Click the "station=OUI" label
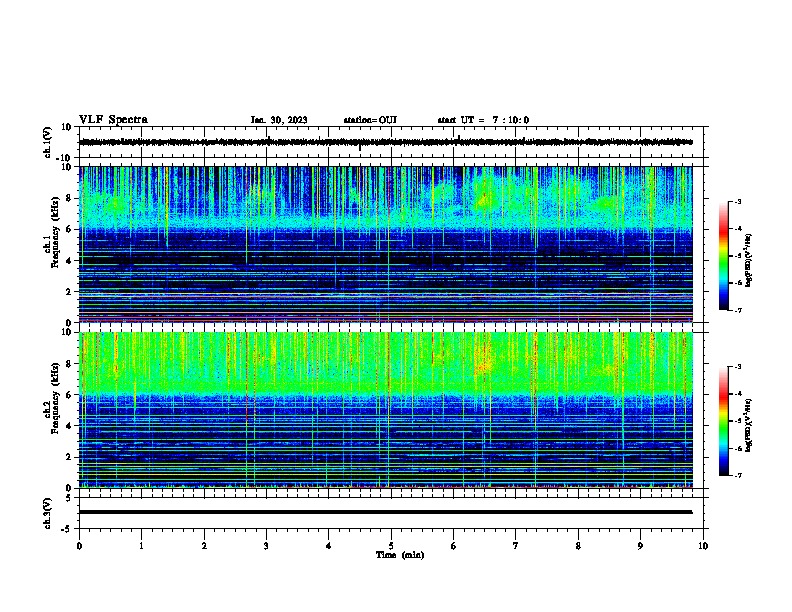 (370, 120)
